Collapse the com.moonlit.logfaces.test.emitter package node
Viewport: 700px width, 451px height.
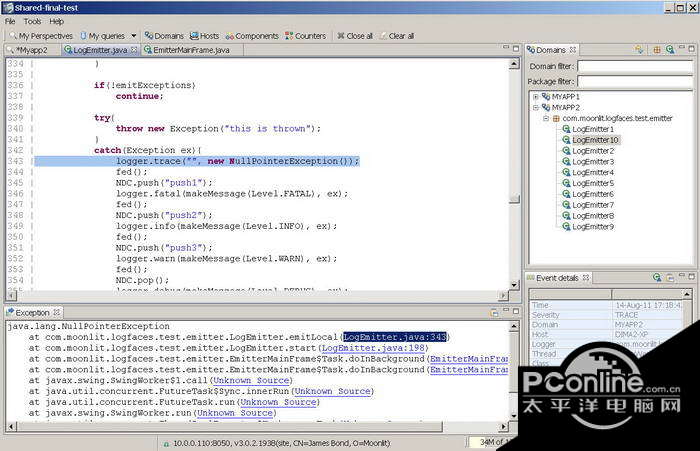coord(546,118)
